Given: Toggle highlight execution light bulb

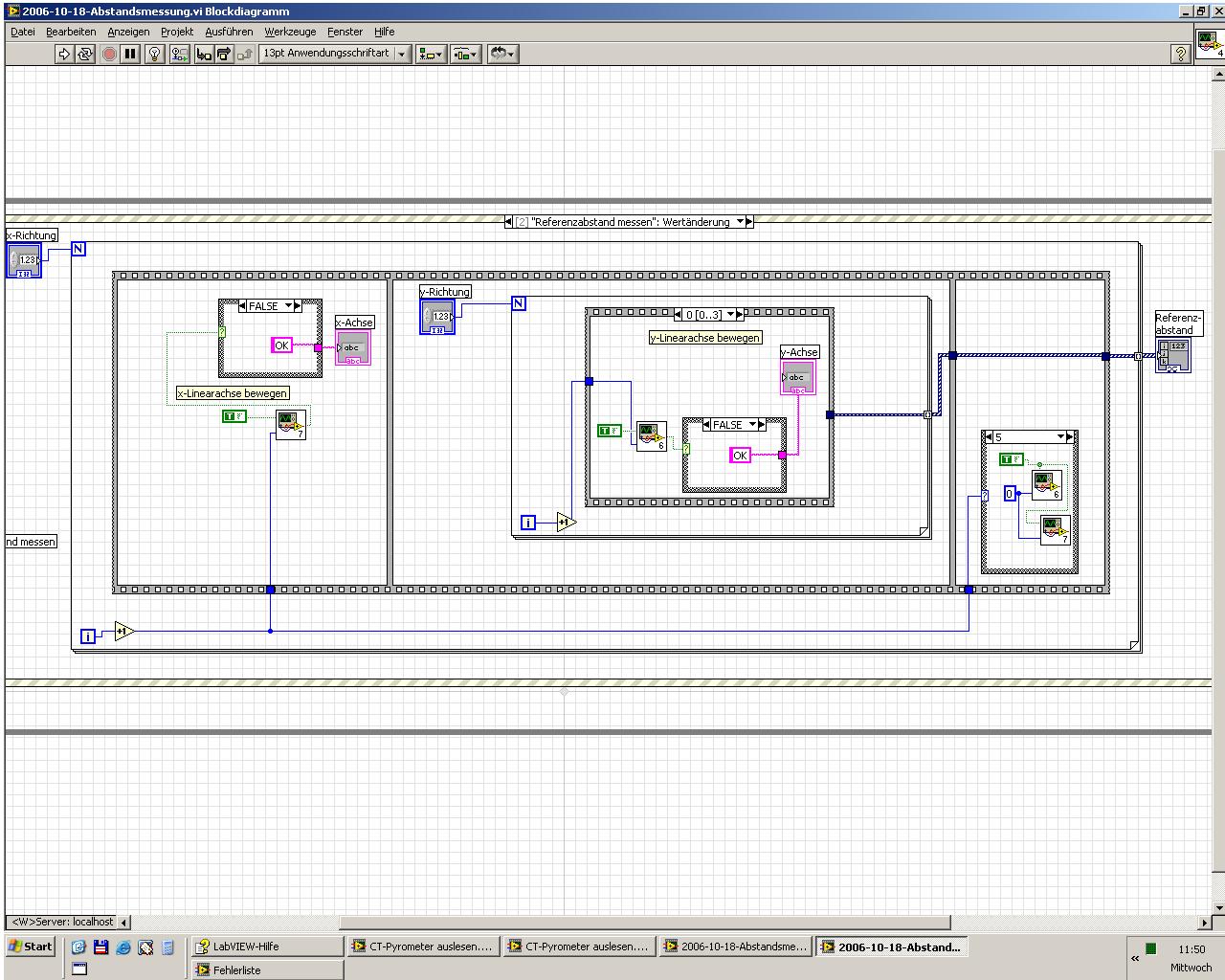Looking at the screenshot, I should [155, 54].
